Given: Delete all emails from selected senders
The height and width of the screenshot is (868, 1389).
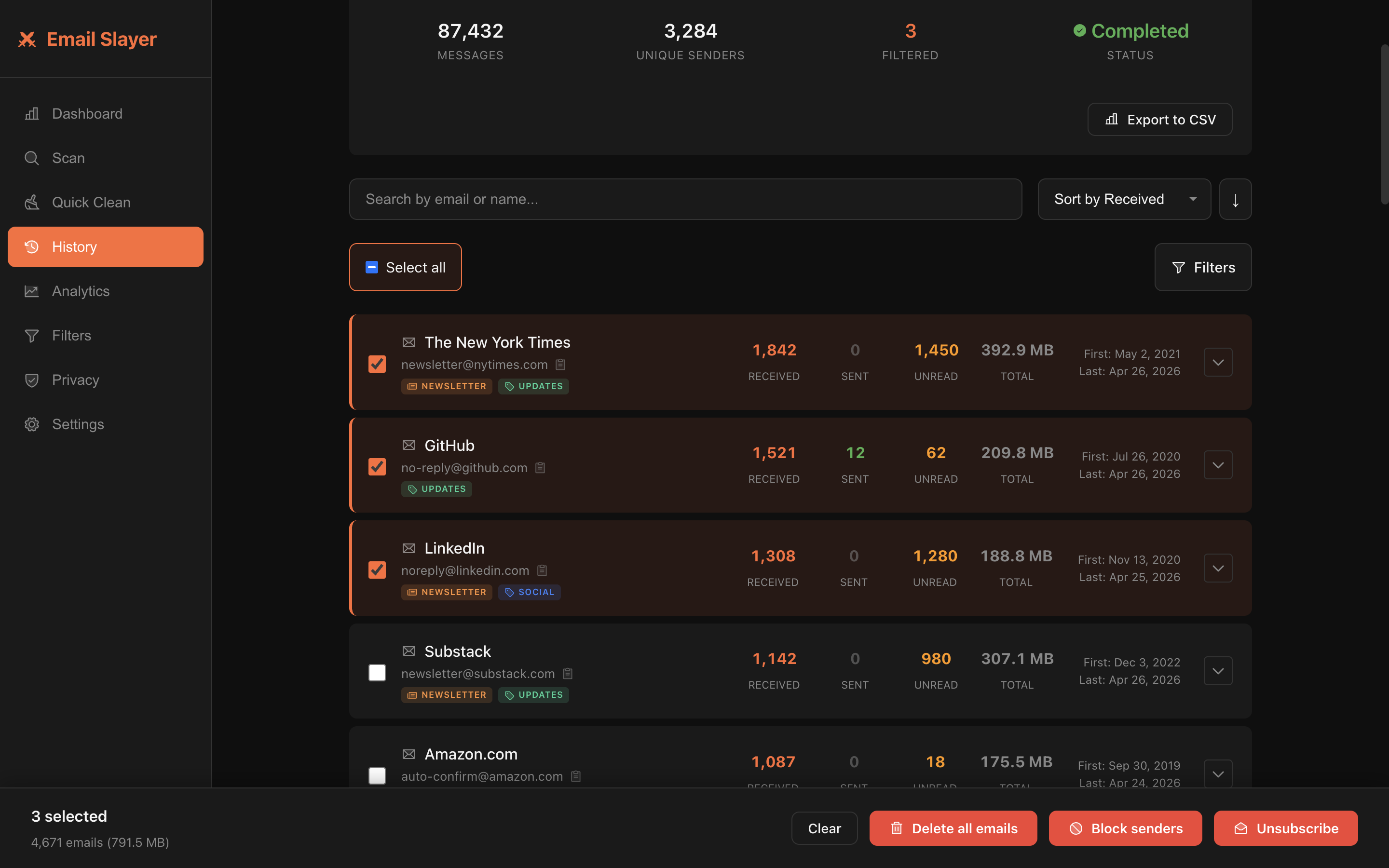Looking at the screenshot, I should pyautogui.click(x=953, y=828).
